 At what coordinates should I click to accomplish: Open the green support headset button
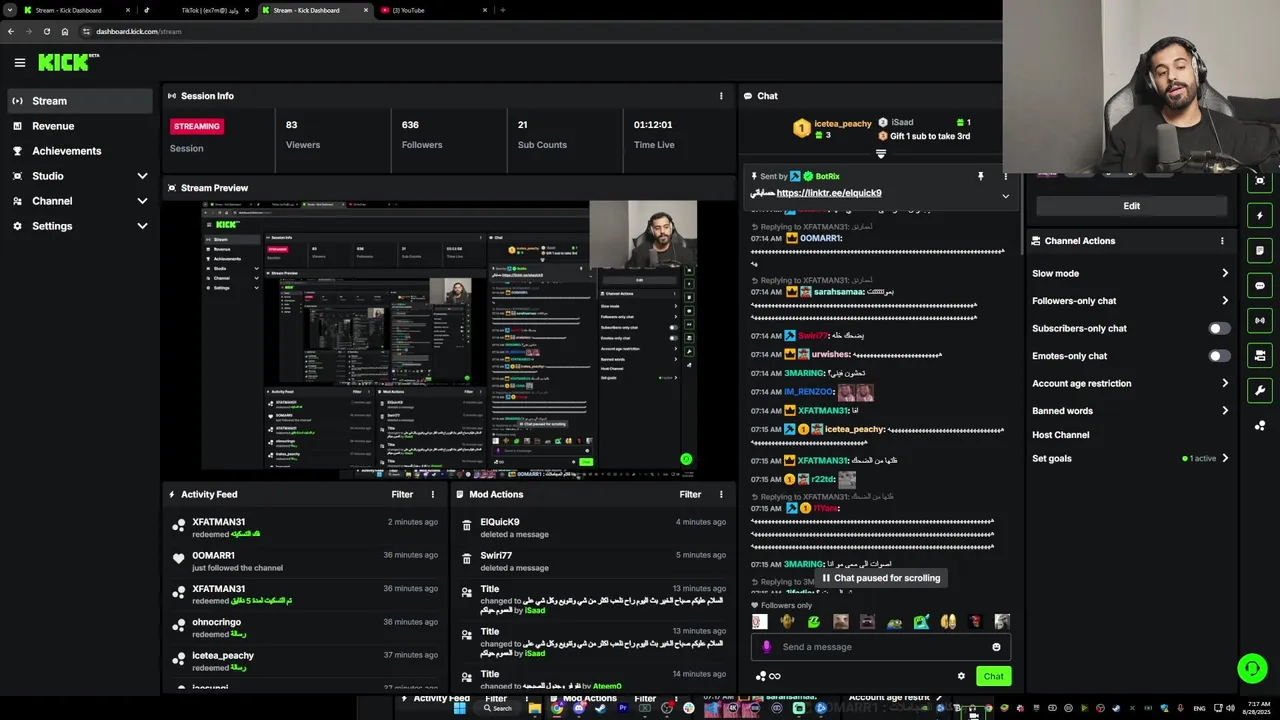[x=1252, y=668]
